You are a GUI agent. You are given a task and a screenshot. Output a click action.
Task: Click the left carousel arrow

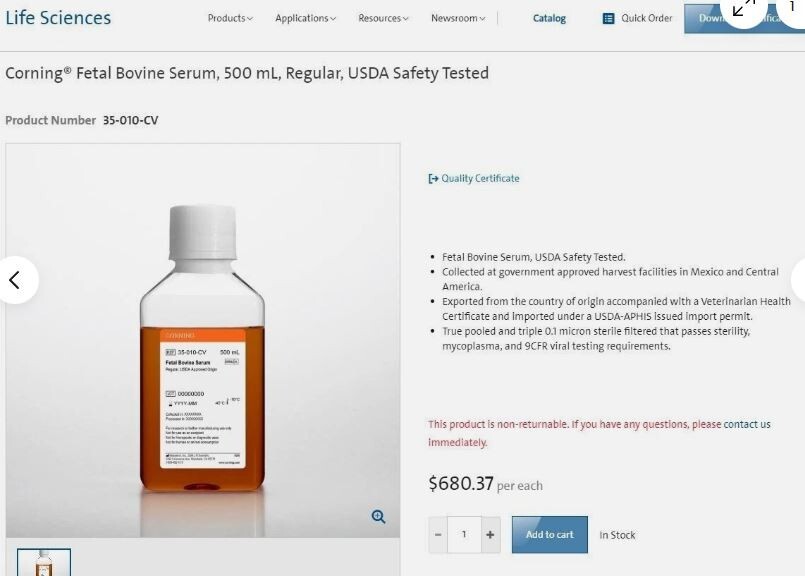16,281
